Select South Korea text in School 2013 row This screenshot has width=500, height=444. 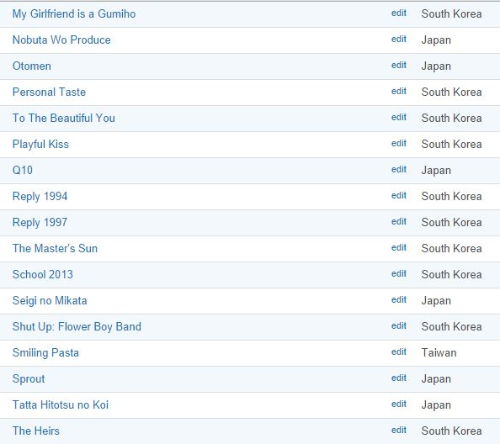tap(451, 274)
